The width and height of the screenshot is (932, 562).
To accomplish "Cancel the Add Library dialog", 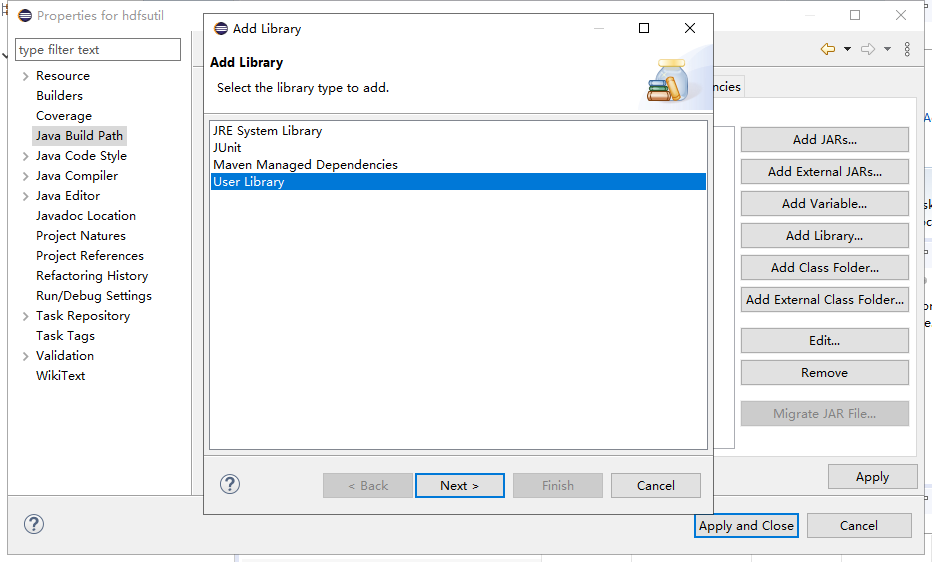I will coord(656,485).
